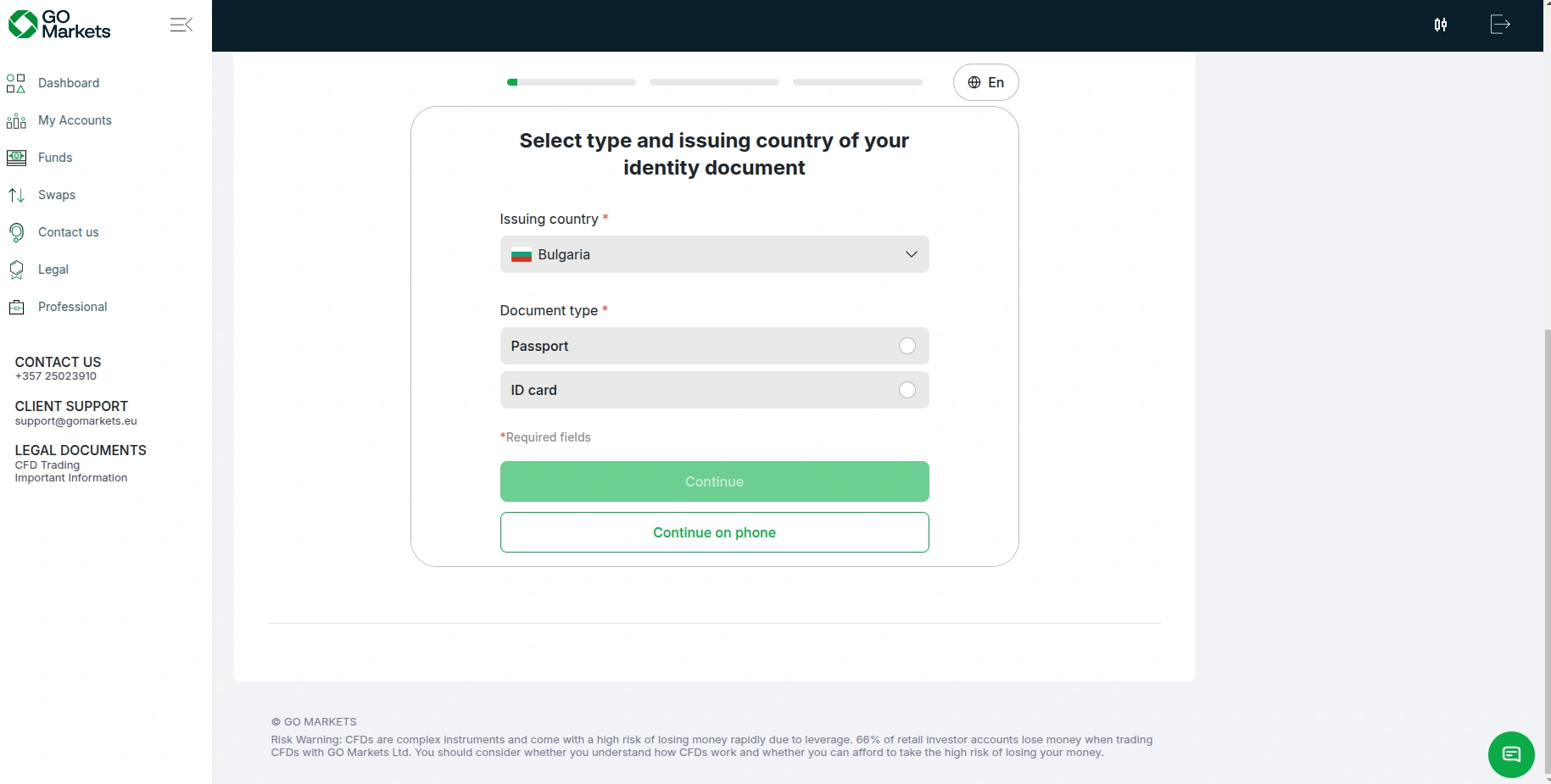Click the trading preferences icon in top bar
The width and height of the screenshot is (1551, 784).
[x=1441, y=25]
